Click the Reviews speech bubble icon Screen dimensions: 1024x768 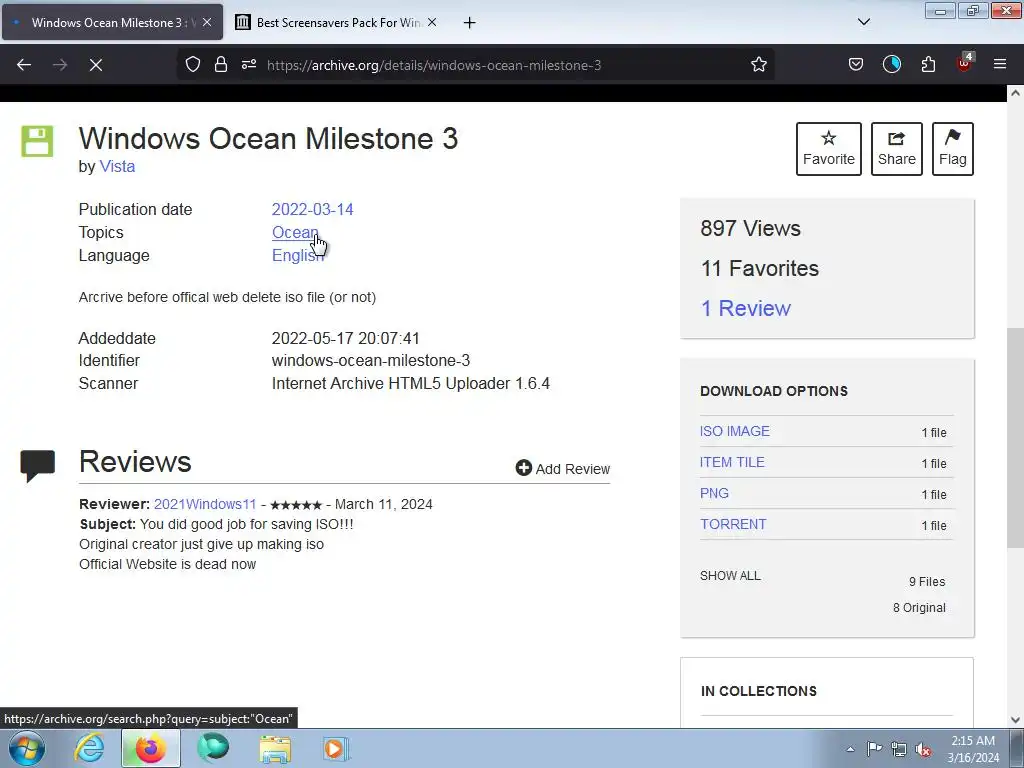(37, 466)
